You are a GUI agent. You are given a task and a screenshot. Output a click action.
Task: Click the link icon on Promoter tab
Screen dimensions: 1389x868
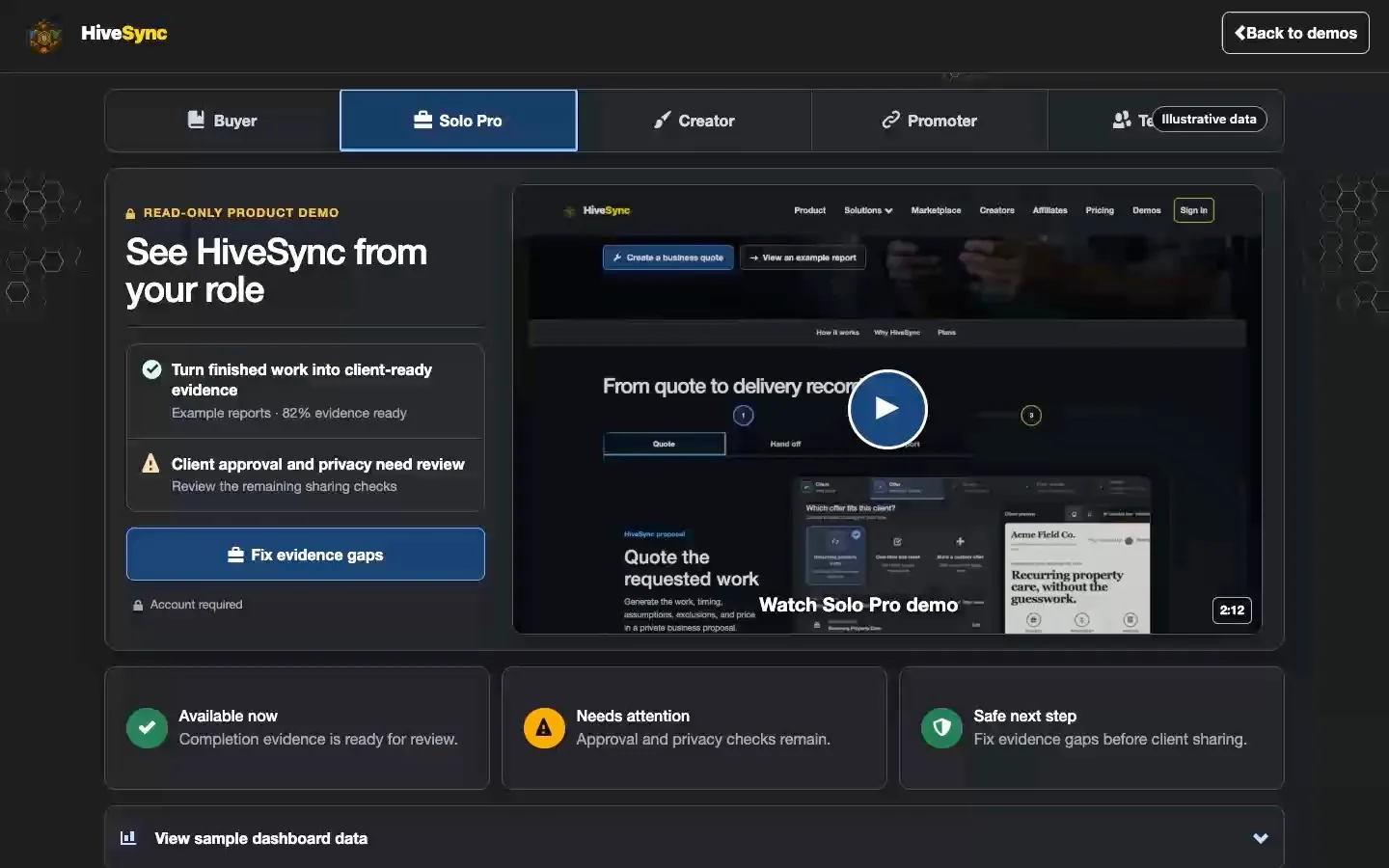click(x=890, y=120)
